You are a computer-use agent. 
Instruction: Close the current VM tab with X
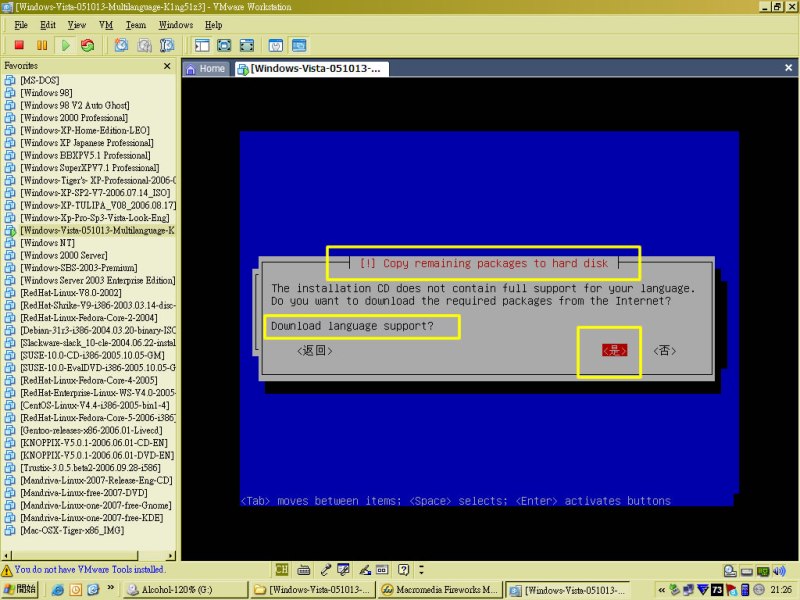pos(788,68)
